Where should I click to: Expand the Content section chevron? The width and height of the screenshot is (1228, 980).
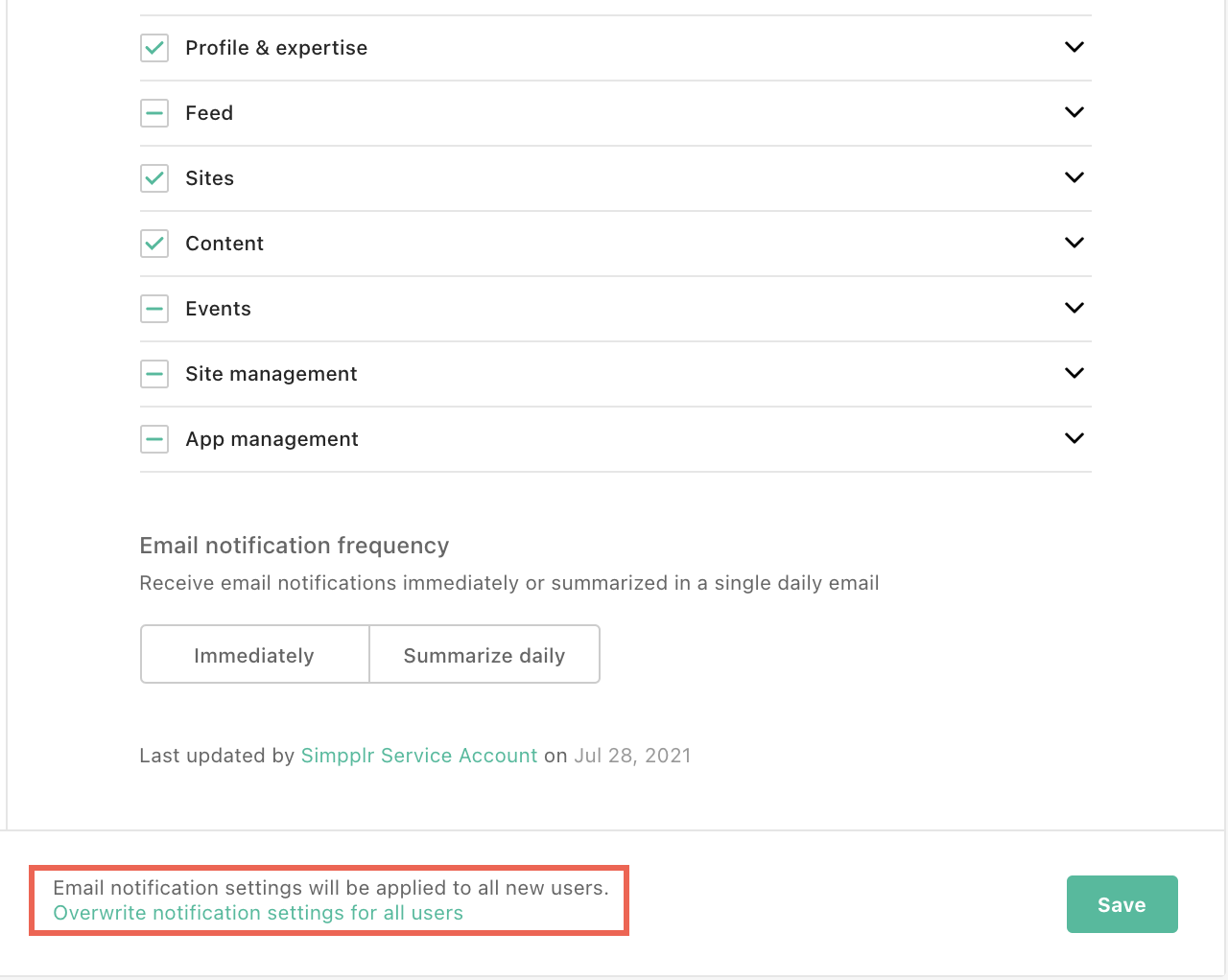[1074, 243]
